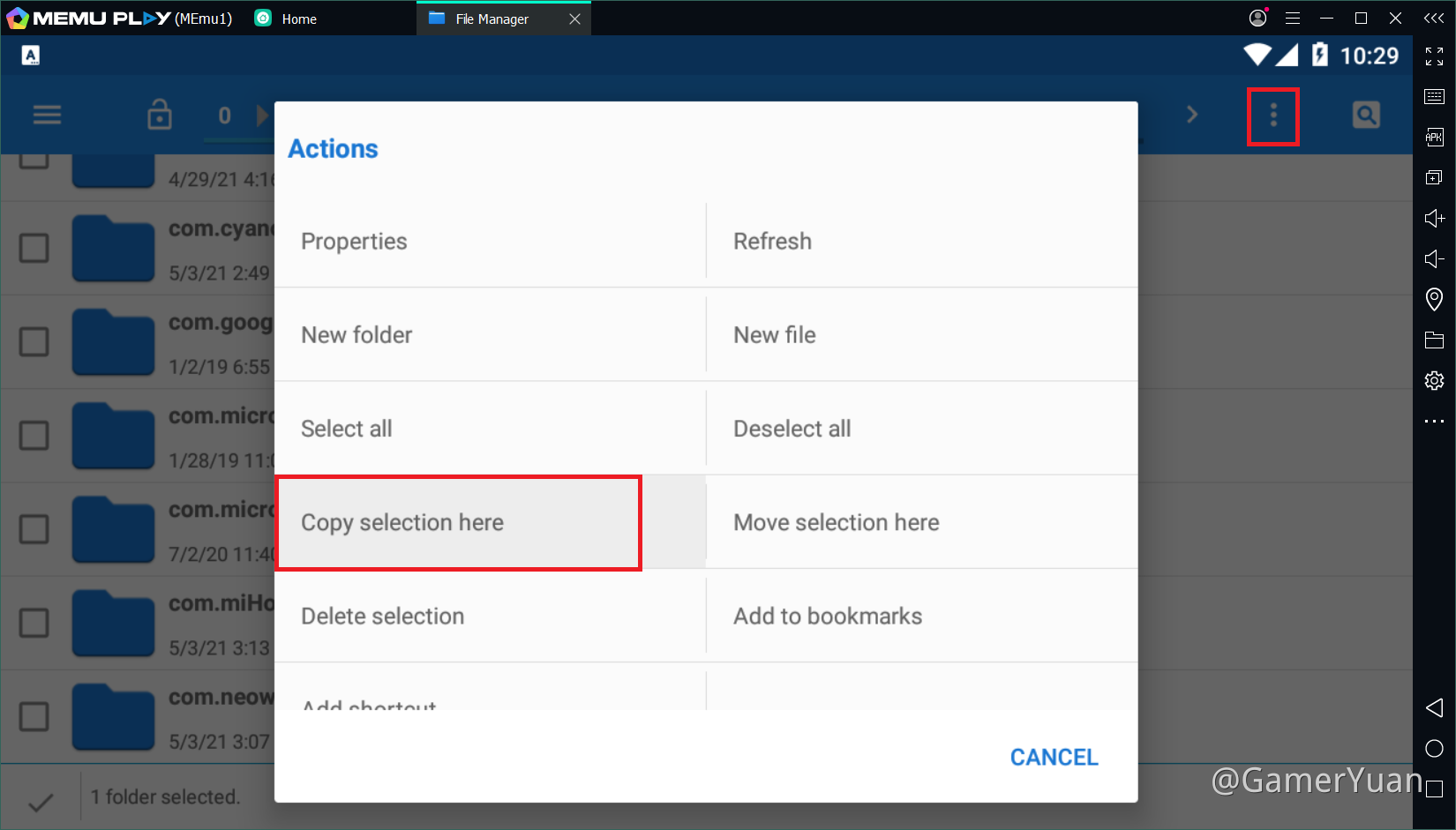The height and width of the screenshot is (830, 1456).
Task: Click the MEmu volume up icon
Action: click(x=1434, y=218)
